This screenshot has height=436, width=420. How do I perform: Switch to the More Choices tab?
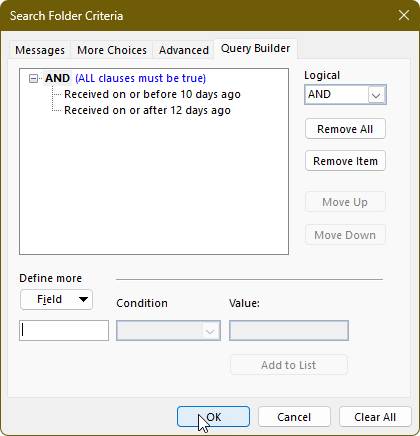[x=112, y=50]
